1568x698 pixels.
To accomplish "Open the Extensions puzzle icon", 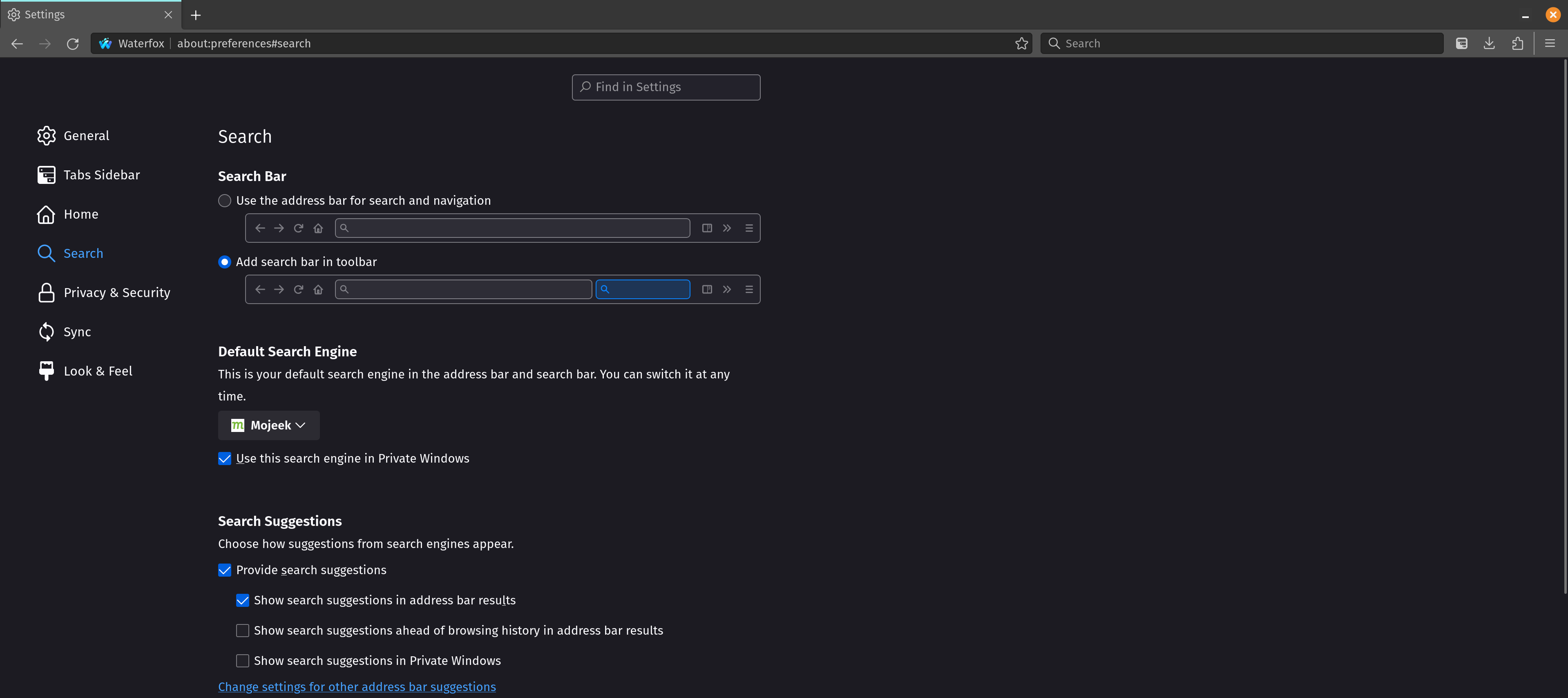I will 1517,43.
